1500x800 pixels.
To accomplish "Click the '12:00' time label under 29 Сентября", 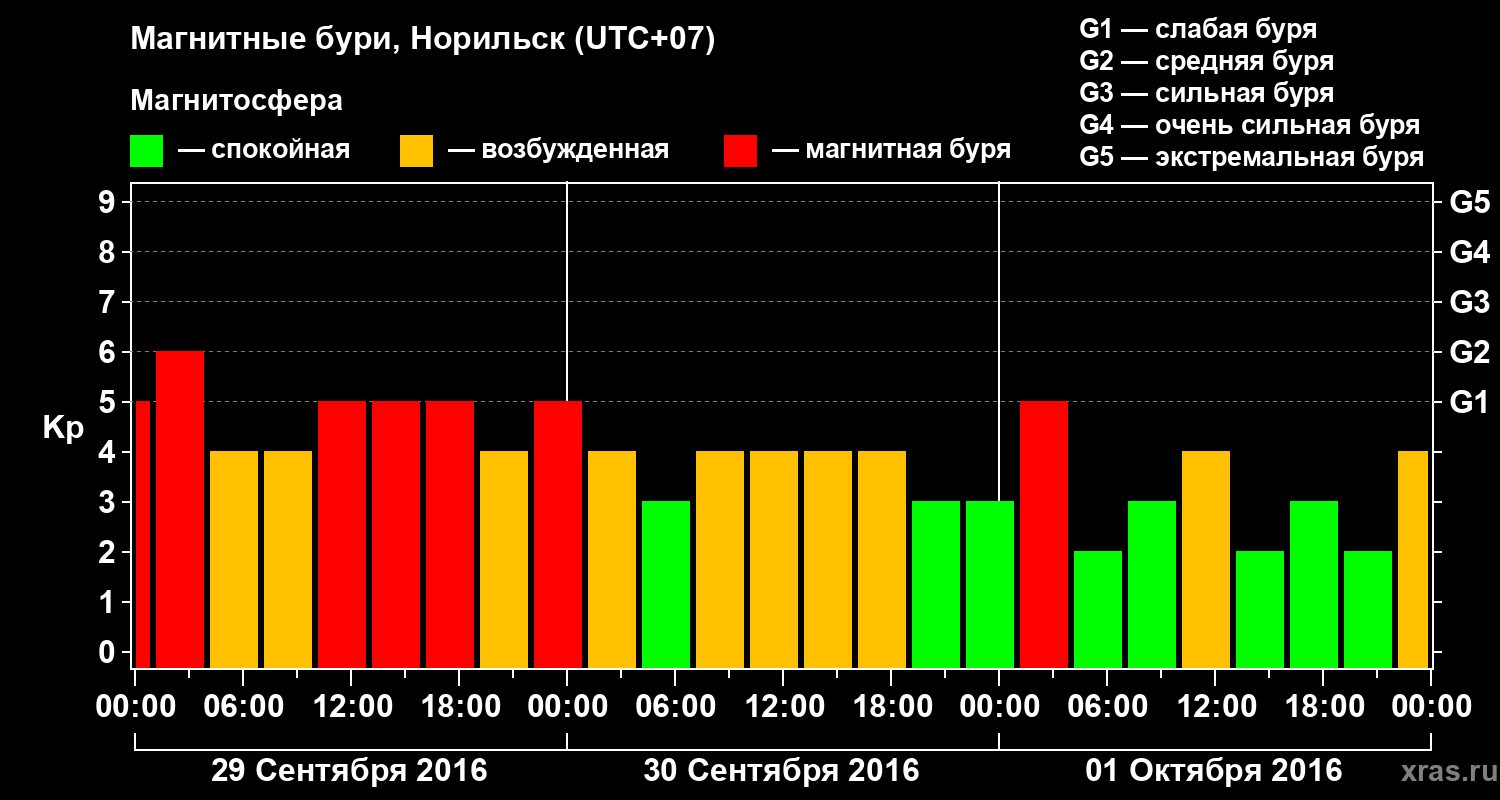I will (355, 707).
